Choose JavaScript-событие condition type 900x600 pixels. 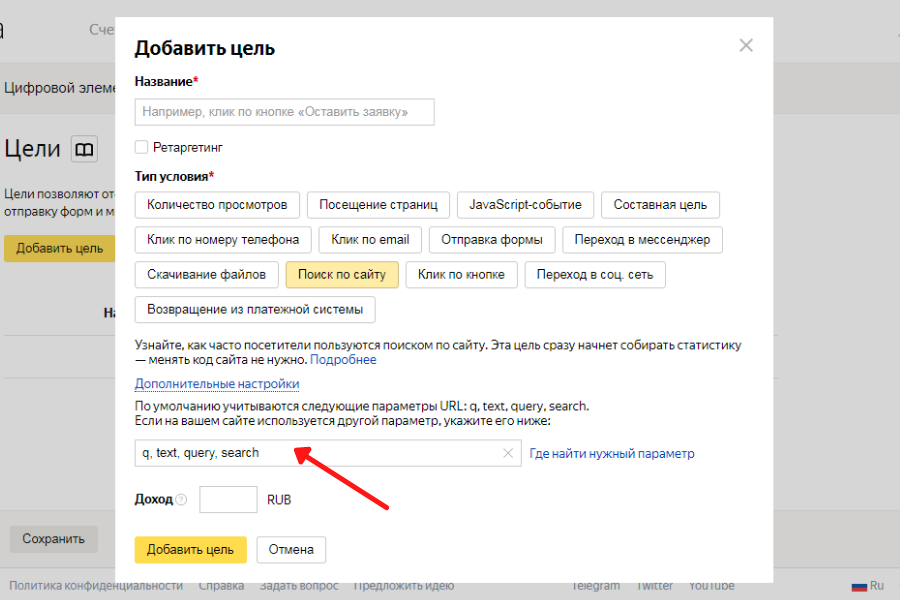[x=525, y=205]
